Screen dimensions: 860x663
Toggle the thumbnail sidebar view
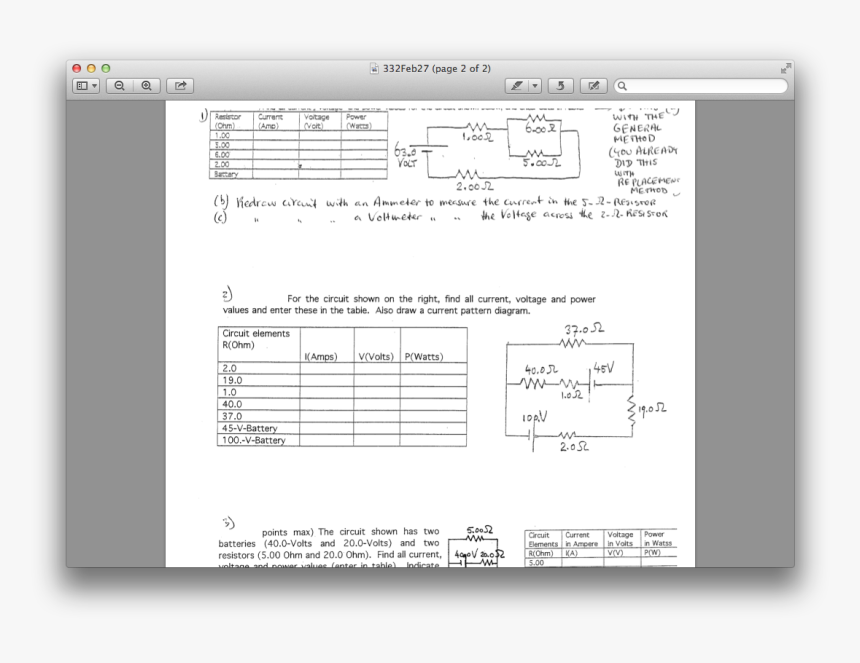click(84, 86)
